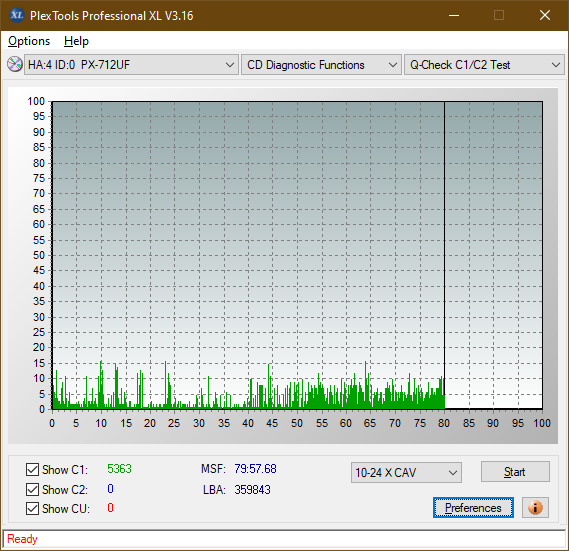Viewport: 569px width, 551px height.
Task: Open the Options menu
Action: pyautogui.click(x=29, y=41)
